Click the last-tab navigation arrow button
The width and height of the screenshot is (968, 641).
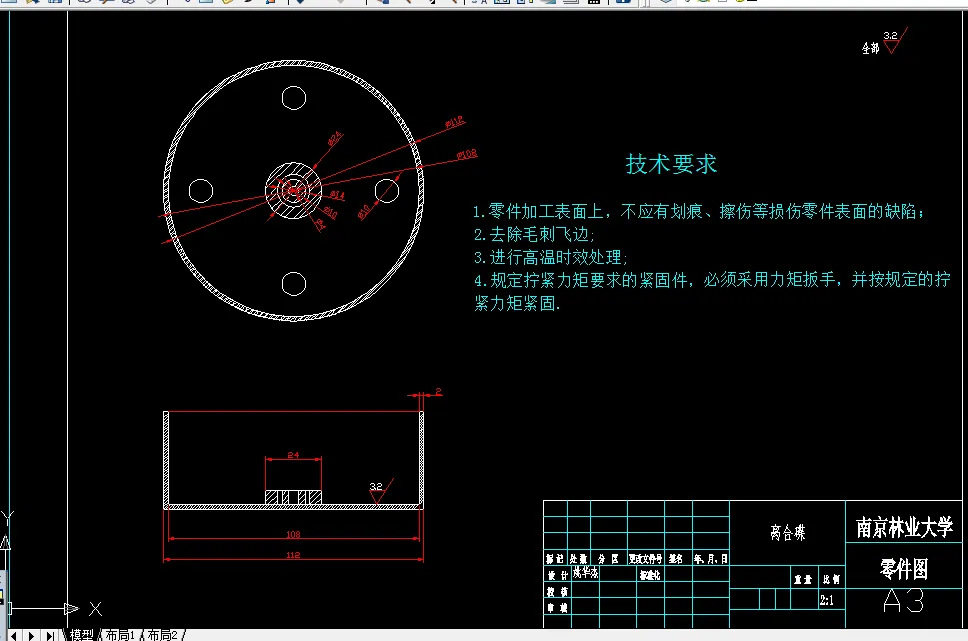[48, 633]
